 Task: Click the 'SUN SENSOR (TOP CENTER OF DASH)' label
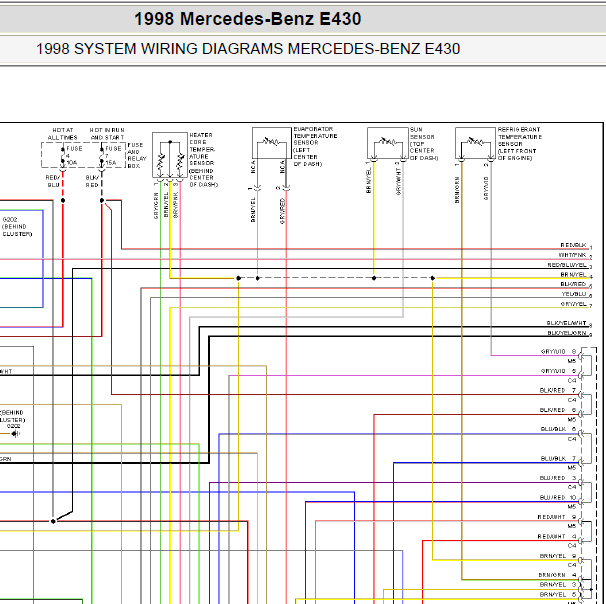click(x=424, y=144)
